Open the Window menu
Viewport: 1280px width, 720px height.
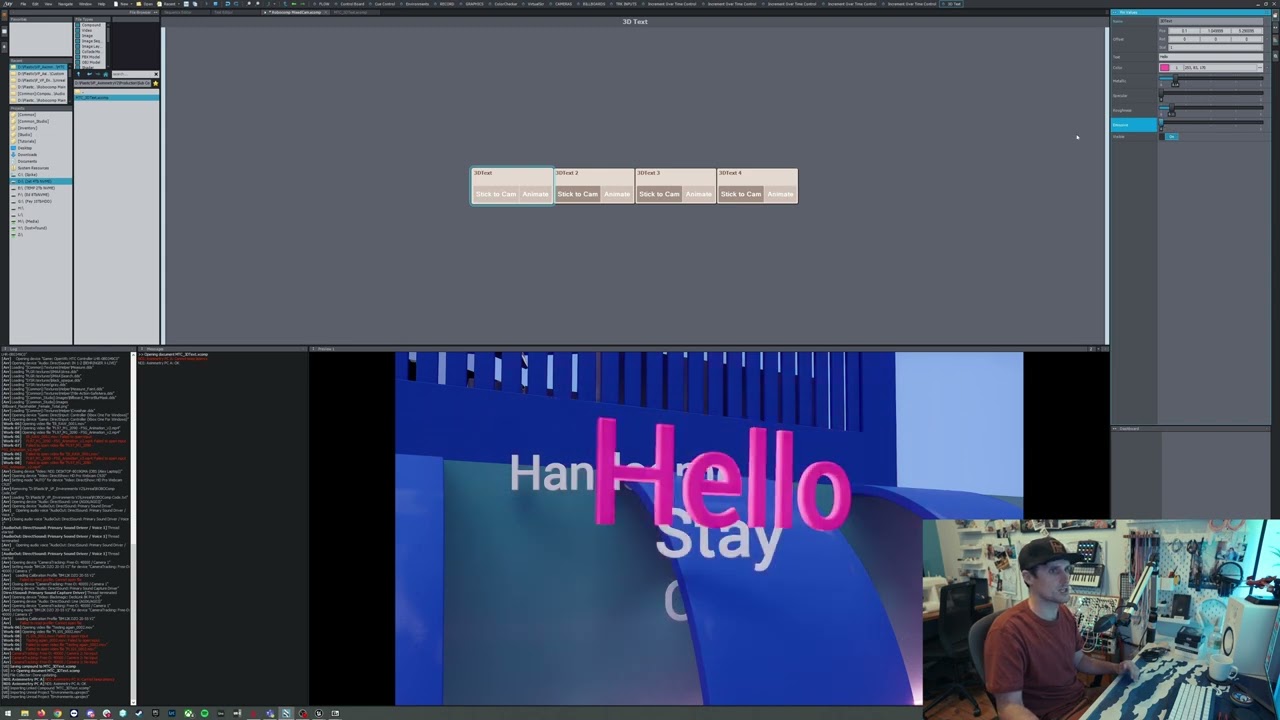click(x=85, y=4)
